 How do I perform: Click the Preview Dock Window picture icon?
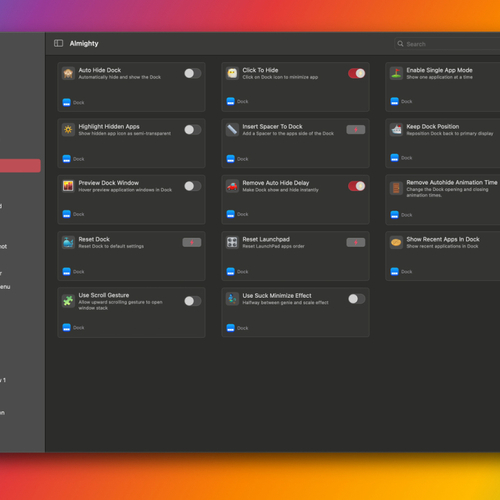[68, 186]
